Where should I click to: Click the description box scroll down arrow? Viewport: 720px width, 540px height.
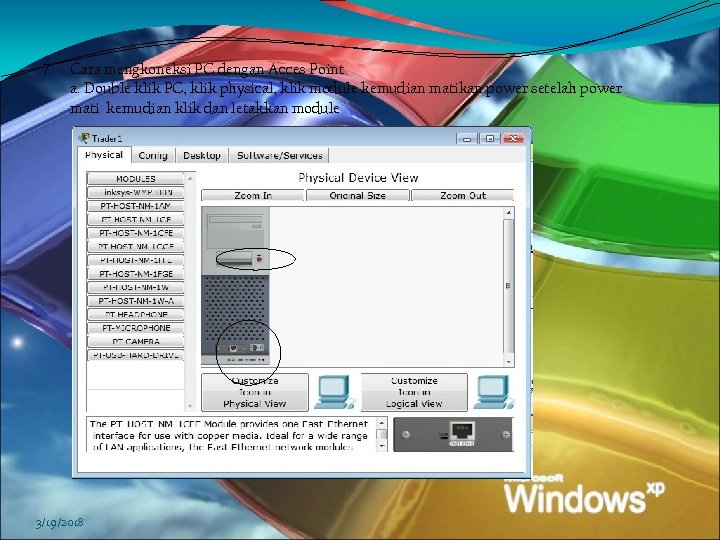(382, 445)
